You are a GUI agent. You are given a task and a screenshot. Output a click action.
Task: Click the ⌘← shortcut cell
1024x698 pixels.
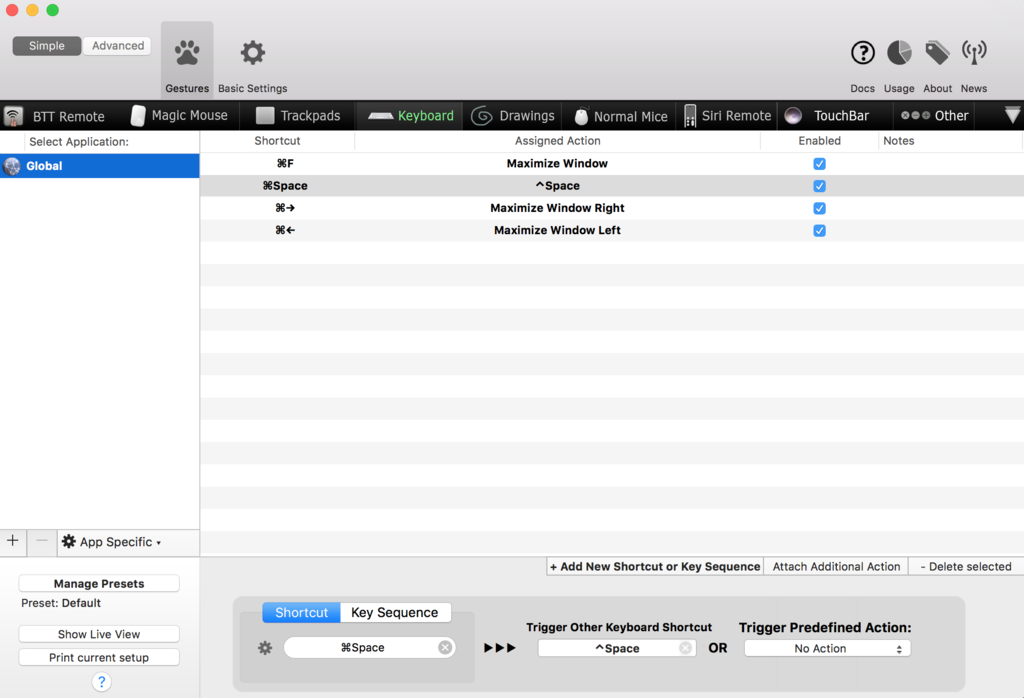285,230
